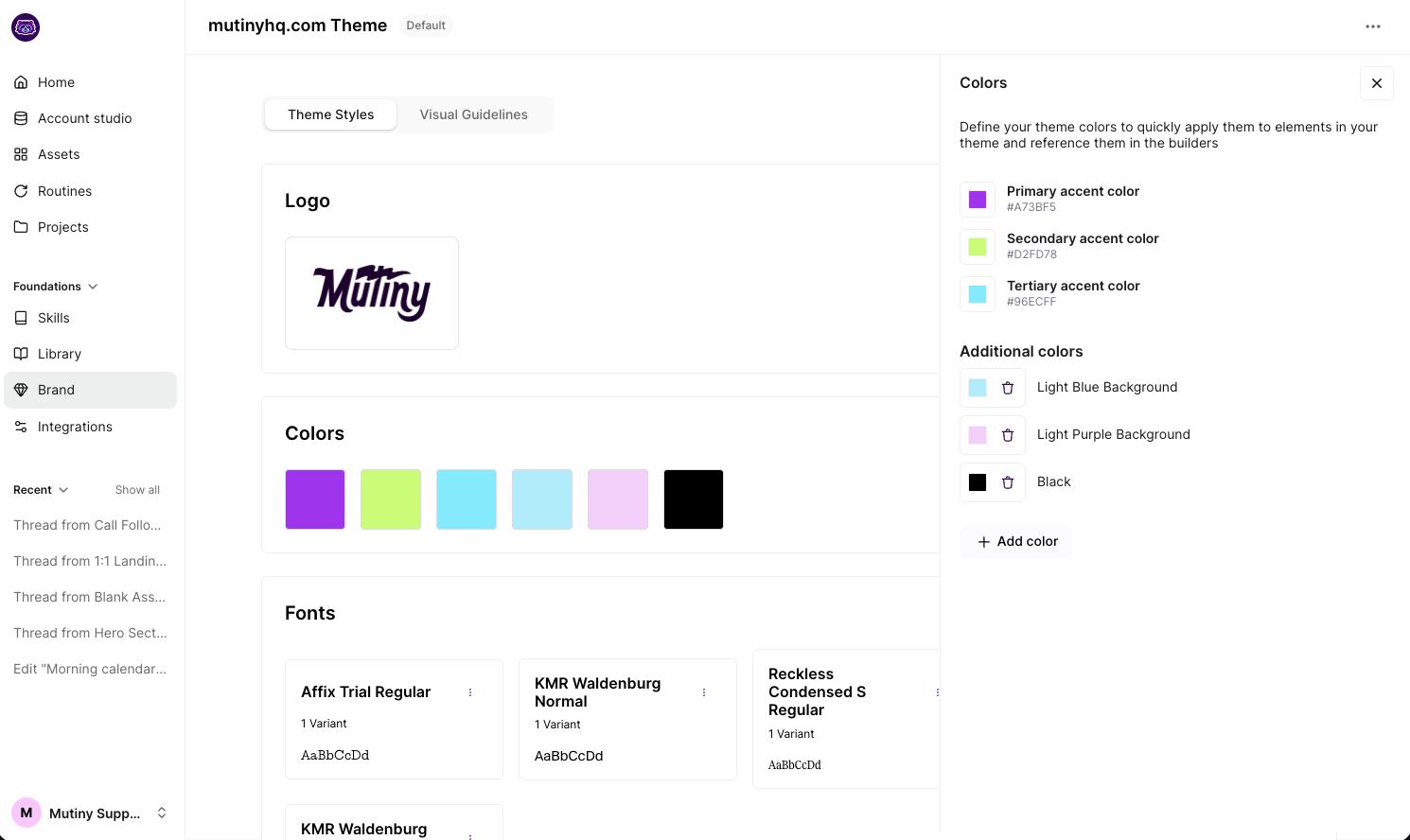Viewport: 1410px width, 840px height.
Task: Open options for Reckless Condensed S Regular
Action: point(937,692)
